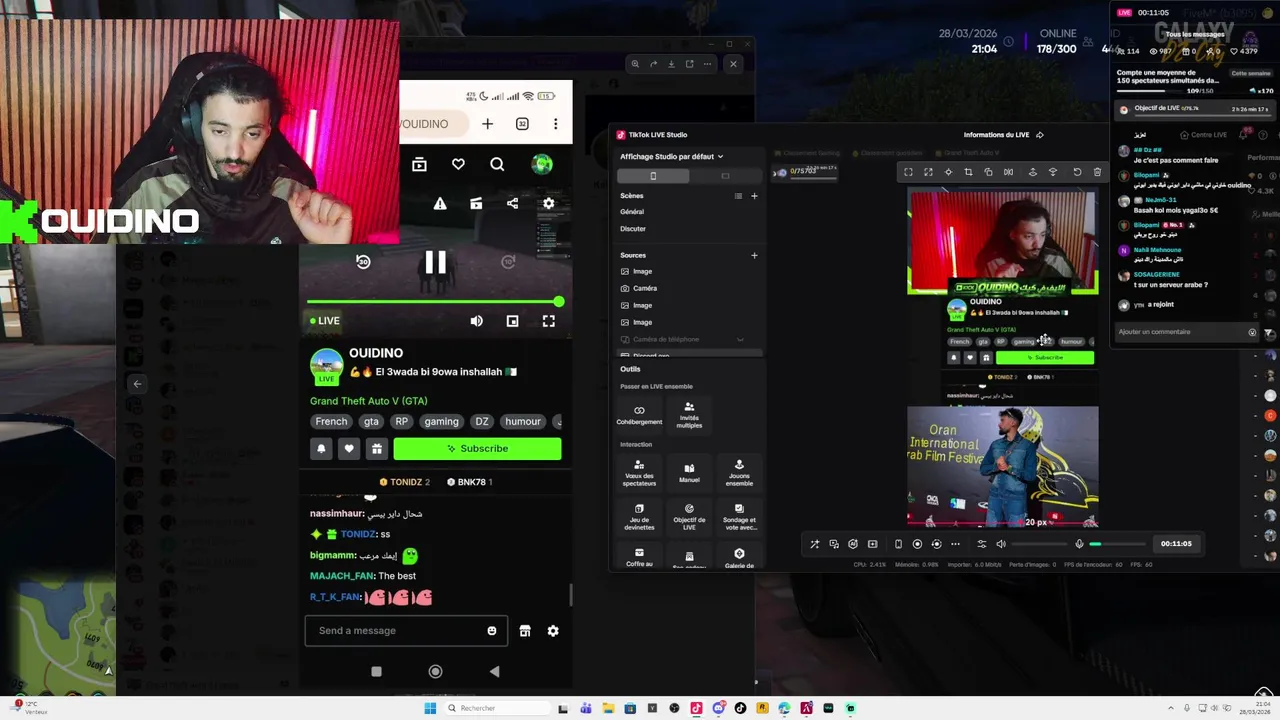Open the phone browser three-dot menu
This screenshot has height=720, width=1280.
[x=556, y=124]
